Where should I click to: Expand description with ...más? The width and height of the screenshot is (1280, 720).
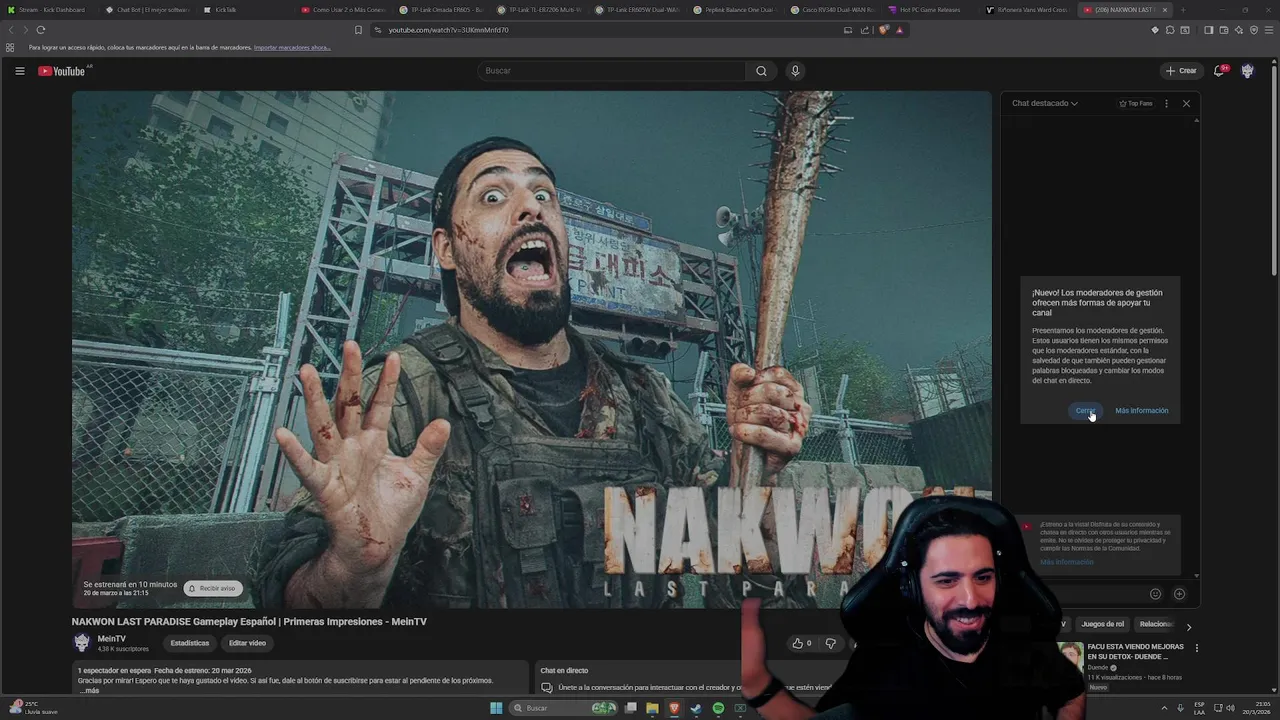pos(89,691)
